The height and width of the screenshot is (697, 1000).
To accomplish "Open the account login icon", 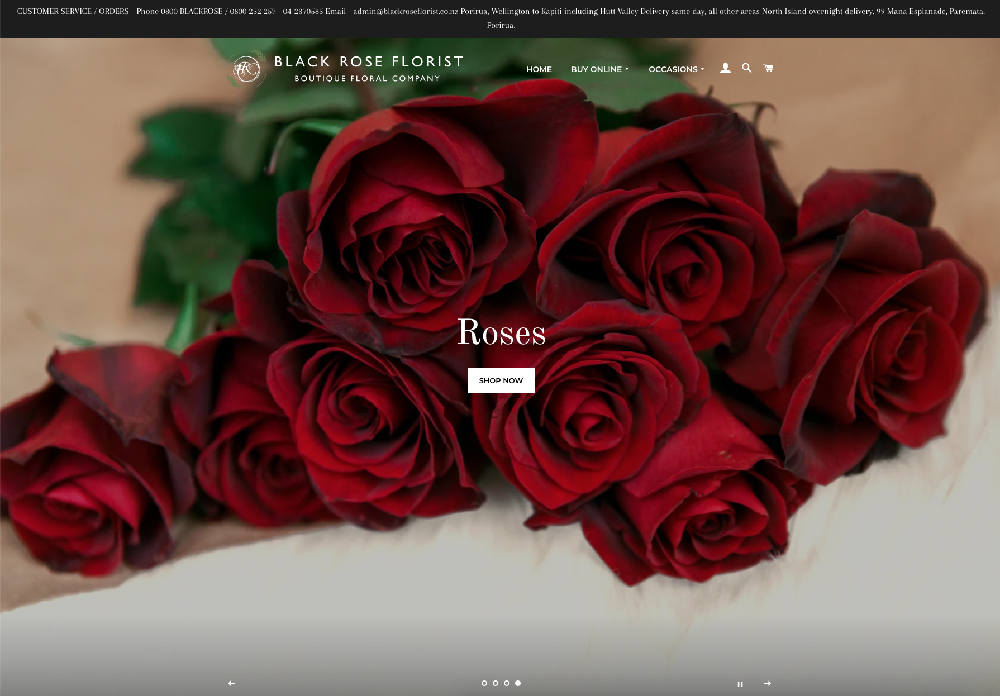I will coord(726,69).
